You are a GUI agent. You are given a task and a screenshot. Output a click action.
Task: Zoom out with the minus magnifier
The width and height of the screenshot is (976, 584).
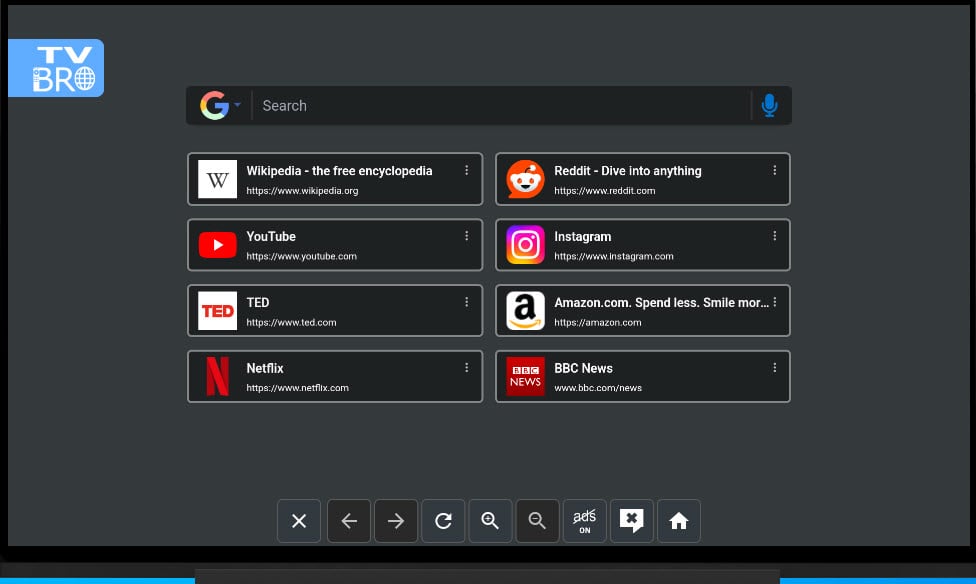[x=537, y=521]
